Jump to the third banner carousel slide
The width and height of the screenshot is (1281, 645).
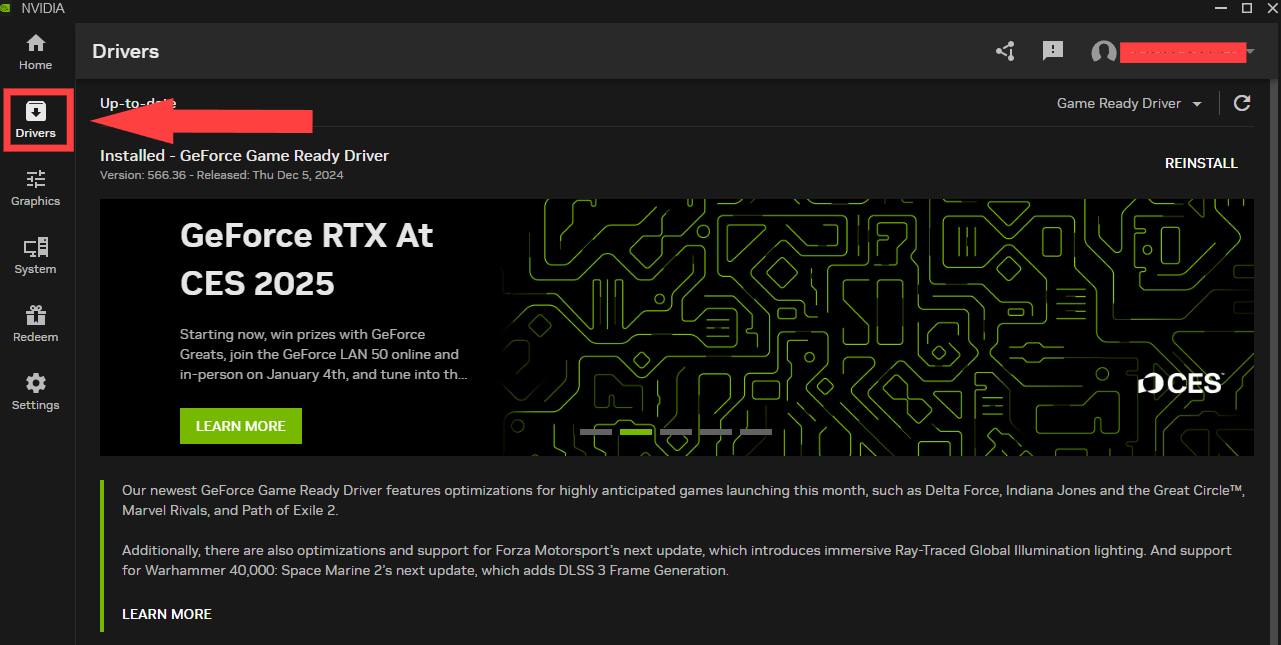point(676,432)
